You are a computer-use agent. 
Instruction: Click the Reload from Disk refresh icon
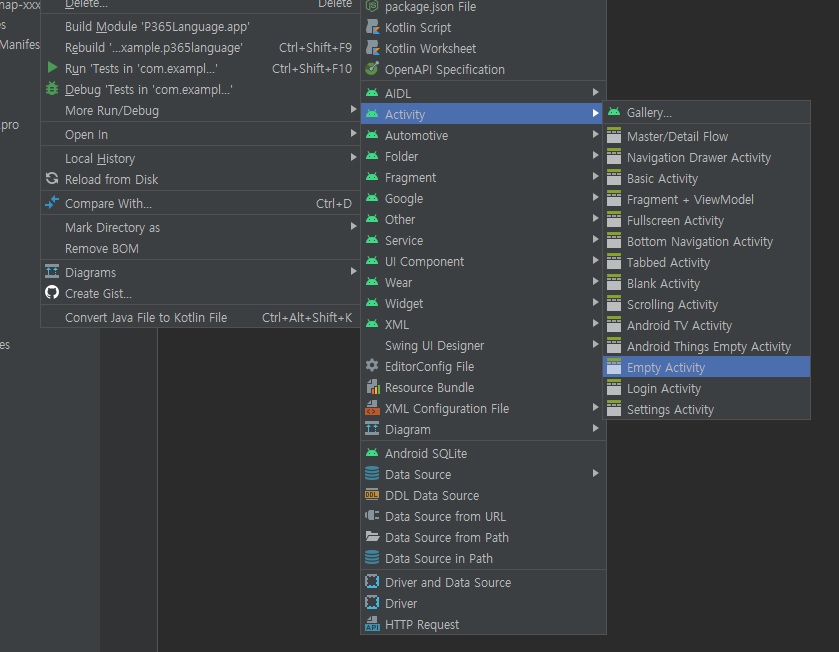tap(52, 178)
